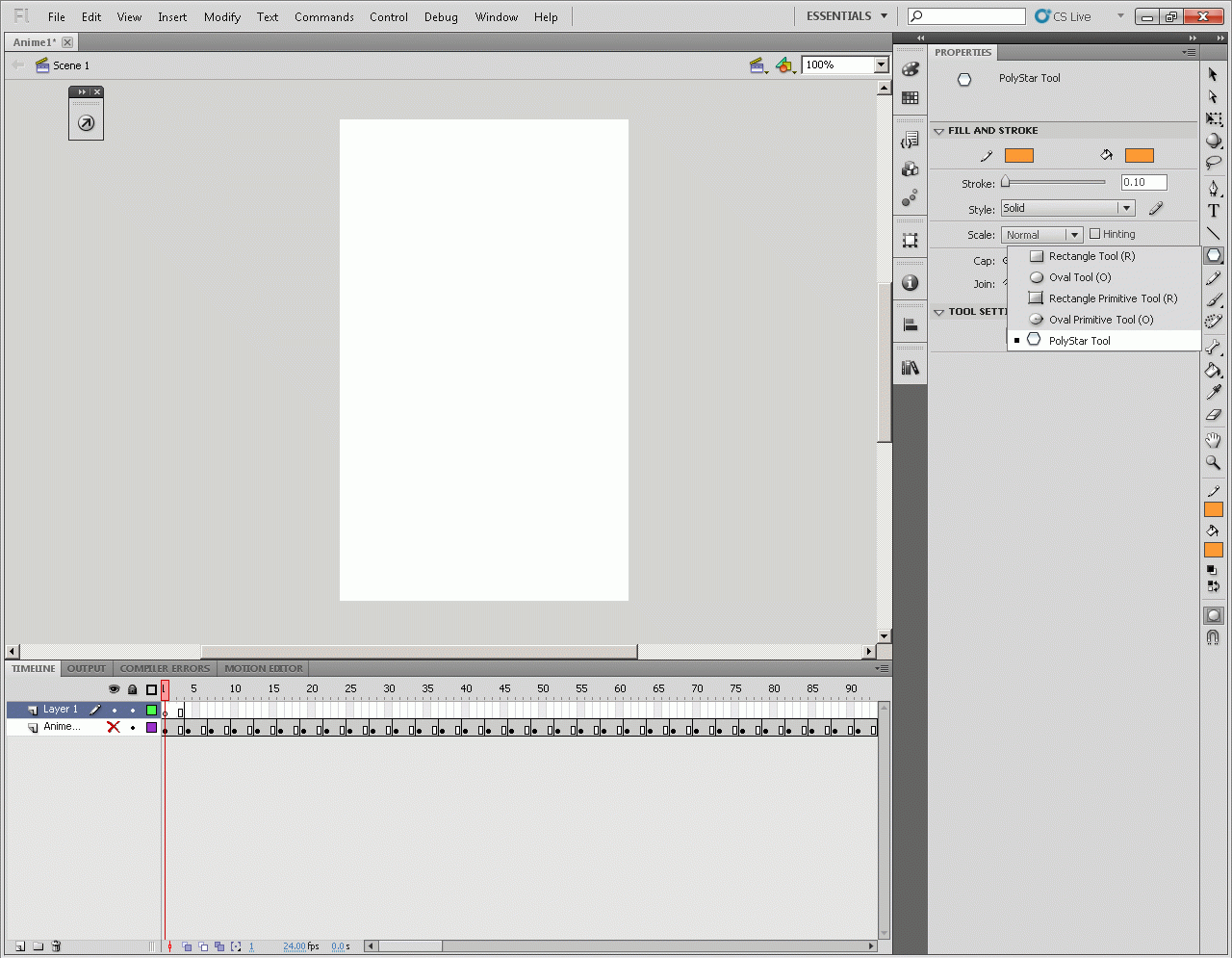The image size is (1232, 958).
Task: Show all layers as outlines header
Action: coord(151,689)
